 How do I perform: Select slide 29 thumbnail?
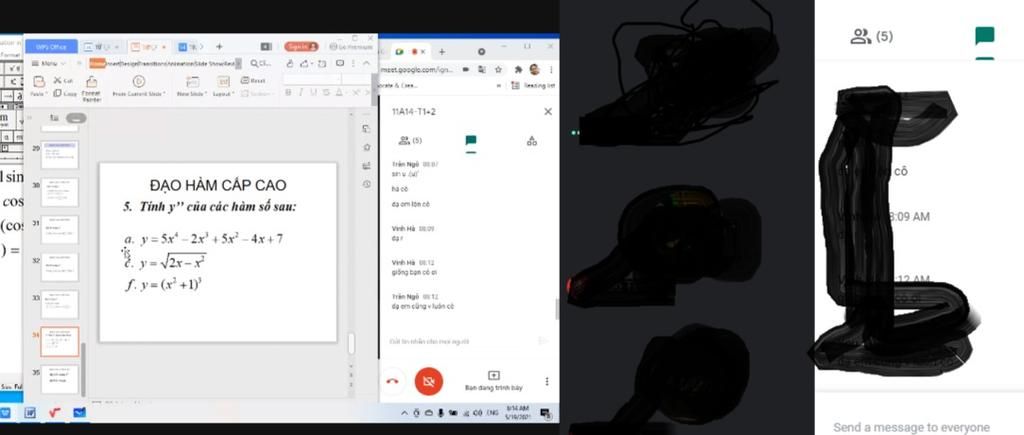[59, 155]
